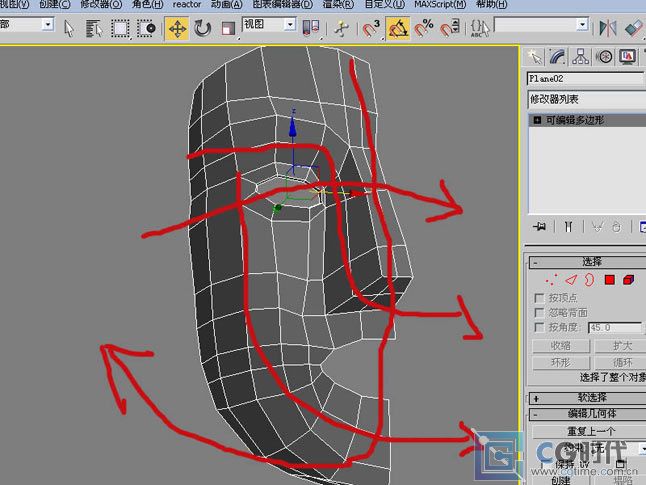The height and width of the screenshot is (485, 646).
Task: Activate the Select and Move tool
Action: 177,28
